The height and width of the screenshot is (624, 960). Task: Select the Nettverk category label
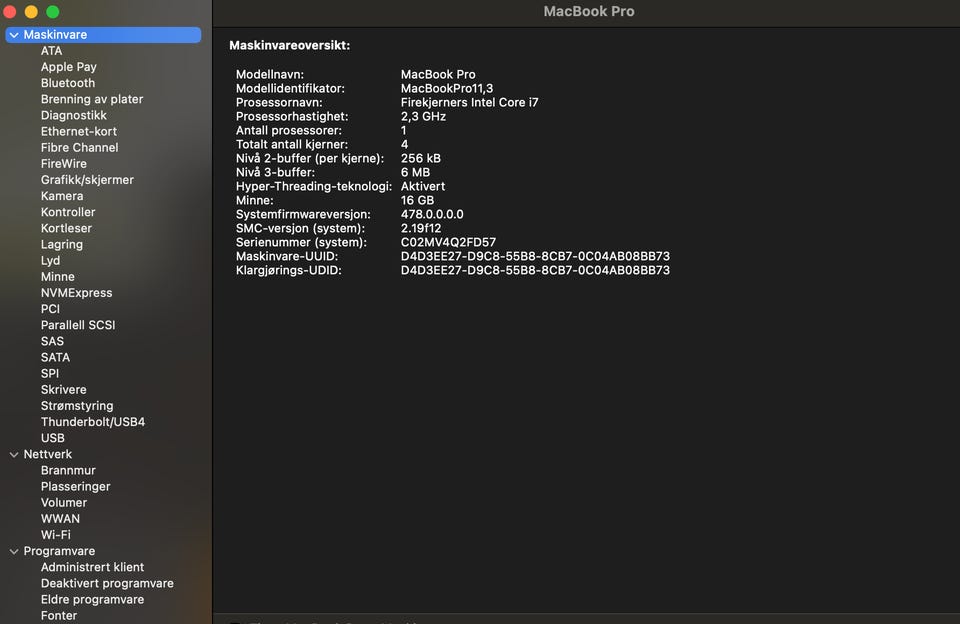click(x=48, y=454)
